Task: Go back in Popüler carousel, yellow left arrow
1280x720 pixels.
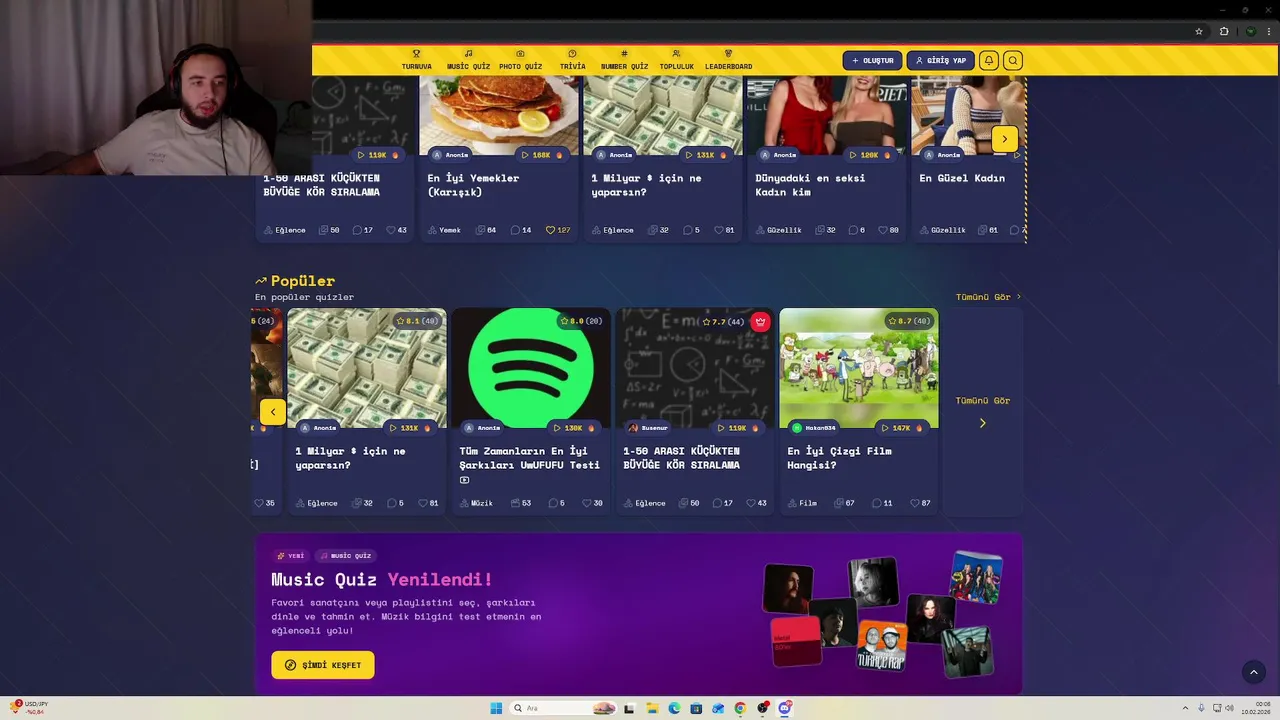Action: 272,412
